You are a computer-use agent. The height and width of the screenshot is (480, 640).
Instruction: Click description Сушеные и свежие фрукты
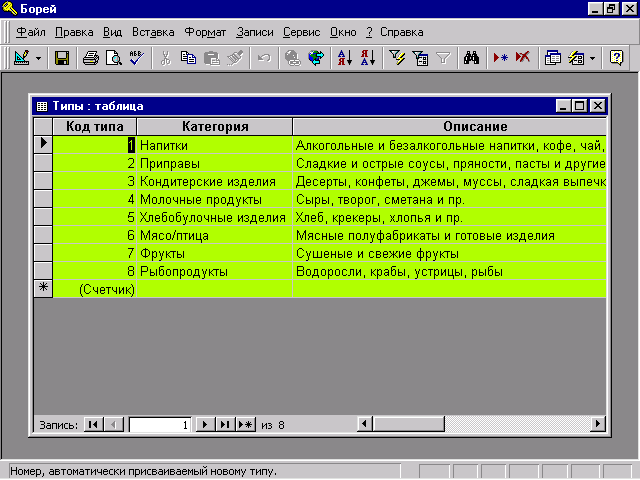tap(449, 253)
